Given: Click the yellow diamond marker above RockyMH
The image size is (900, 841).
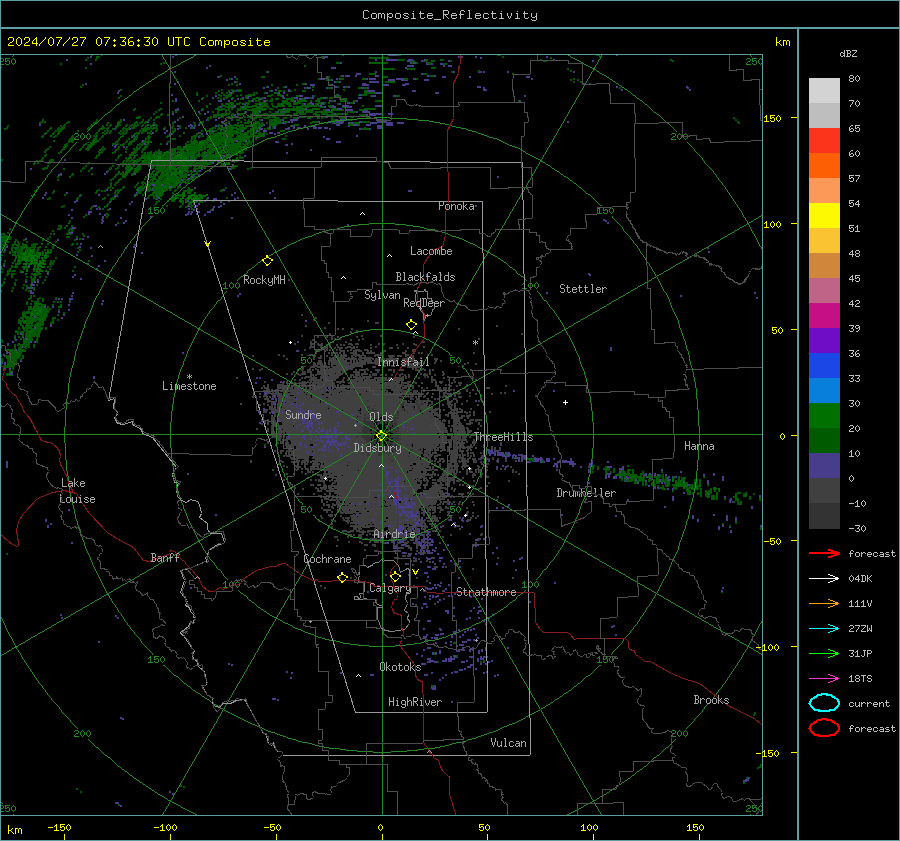Looking at the screenshot, I should click(x=267, y=261).
